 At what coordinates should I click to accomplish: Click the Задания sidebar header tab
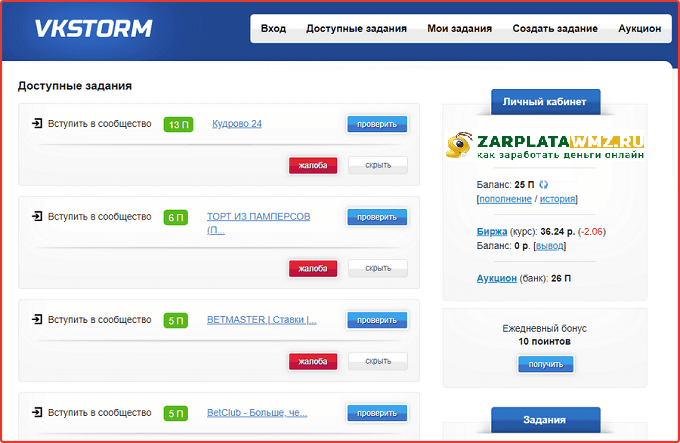pos(546,420)
